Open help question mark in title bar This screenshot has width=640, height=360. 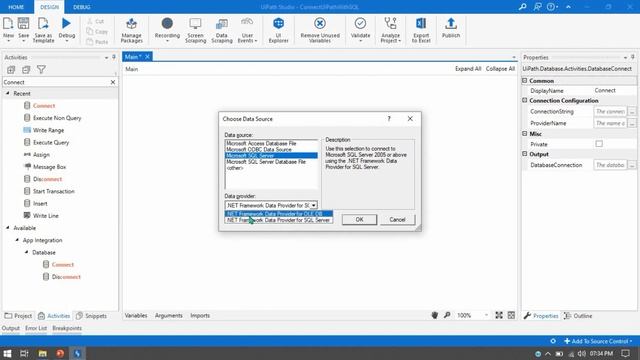coord(551,7)
